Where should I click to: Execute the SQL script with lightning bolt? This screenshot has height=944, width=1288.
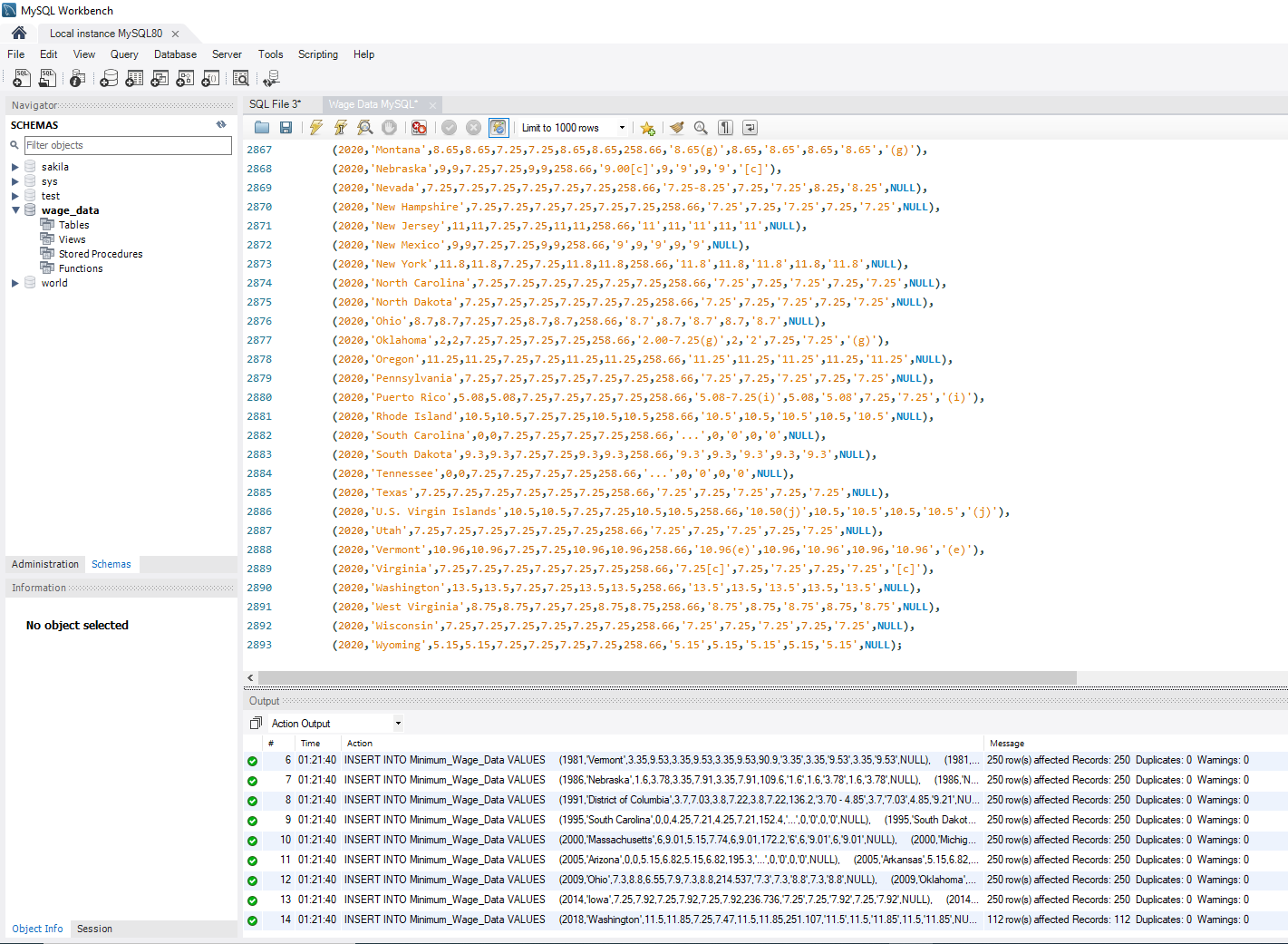[315, 128]
